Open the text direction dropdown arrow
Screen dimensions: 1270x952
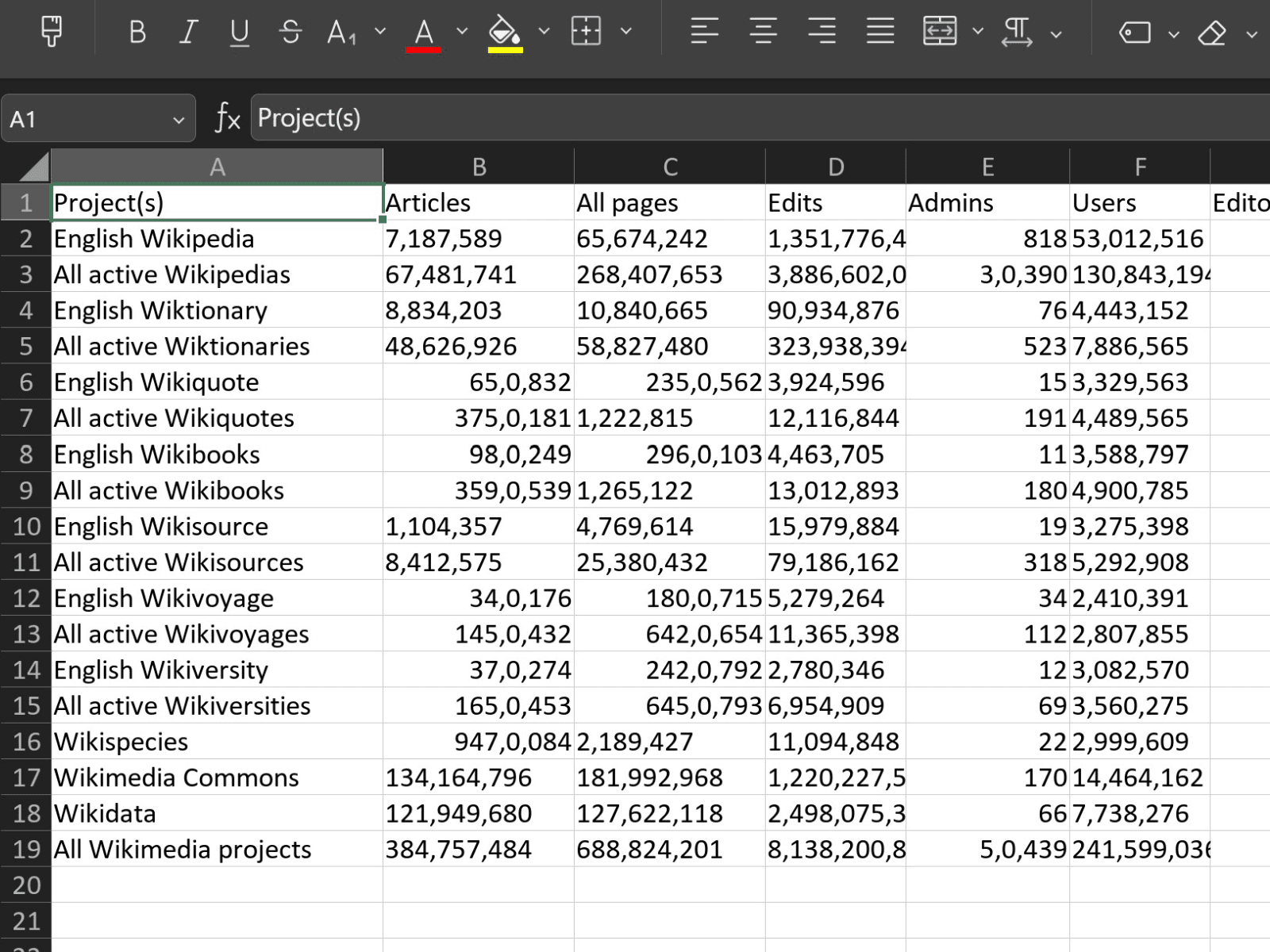coord(1056,34)
